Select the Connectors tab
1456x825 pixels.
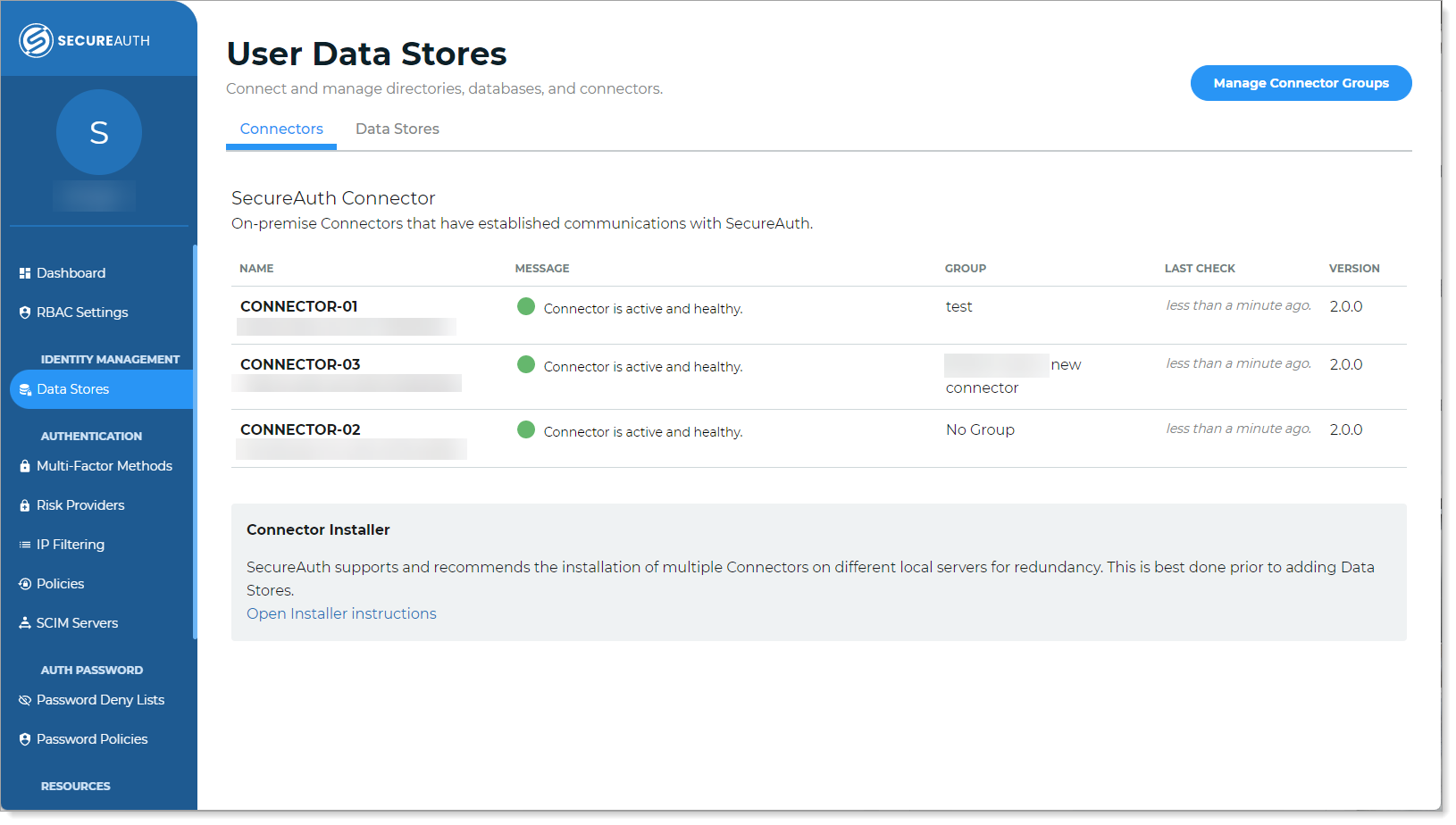(281, 129)
